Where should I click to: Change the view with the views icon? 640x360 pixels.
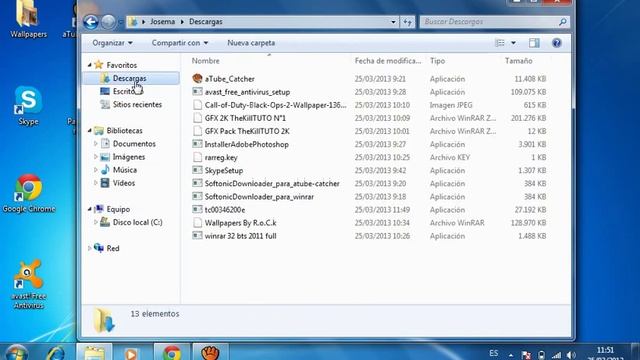click(x=500, y=43)
